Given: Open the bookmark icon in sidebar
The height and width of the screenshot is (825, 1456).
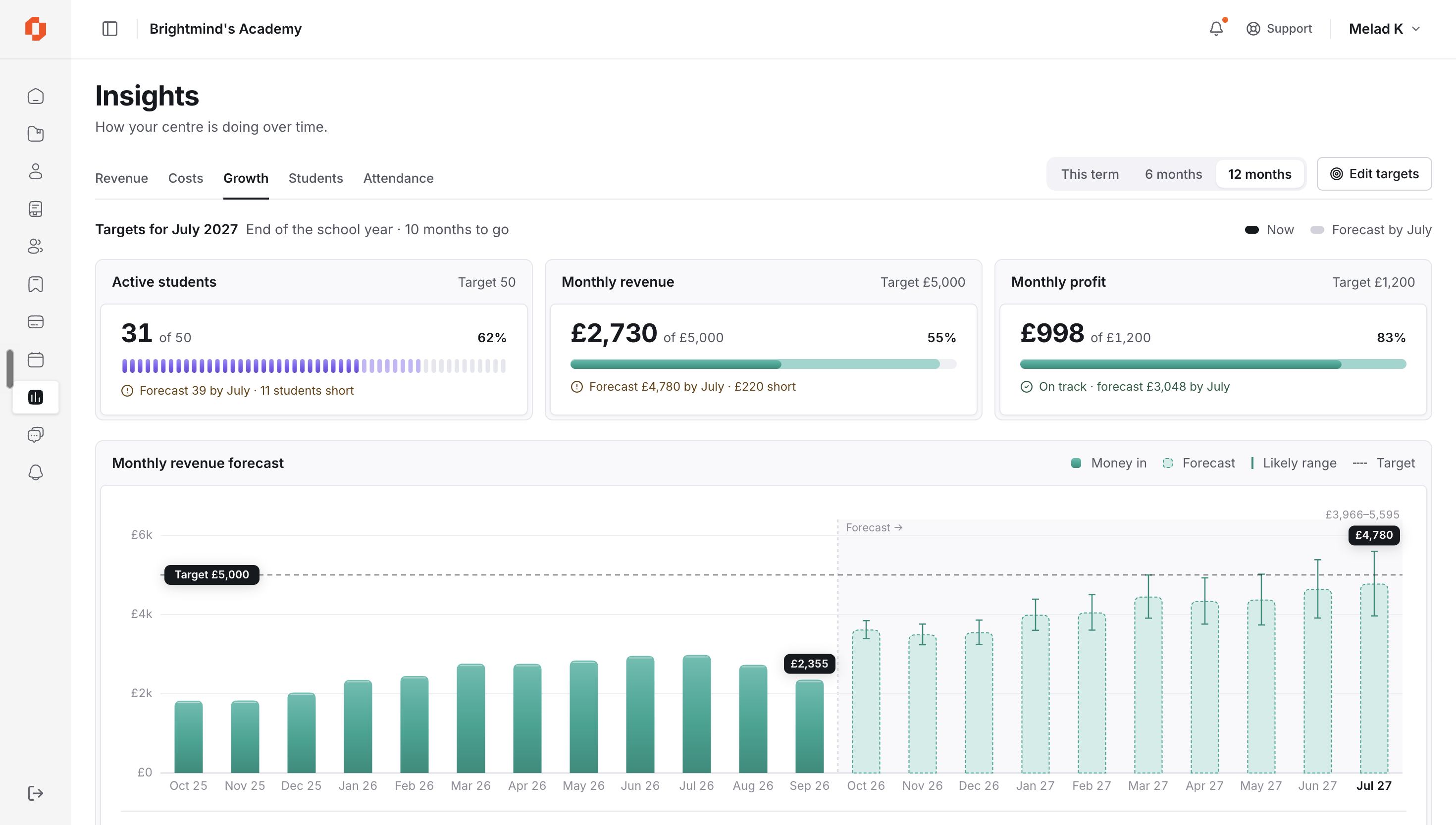Looking at the screenshot, I should tap(36, 284).
